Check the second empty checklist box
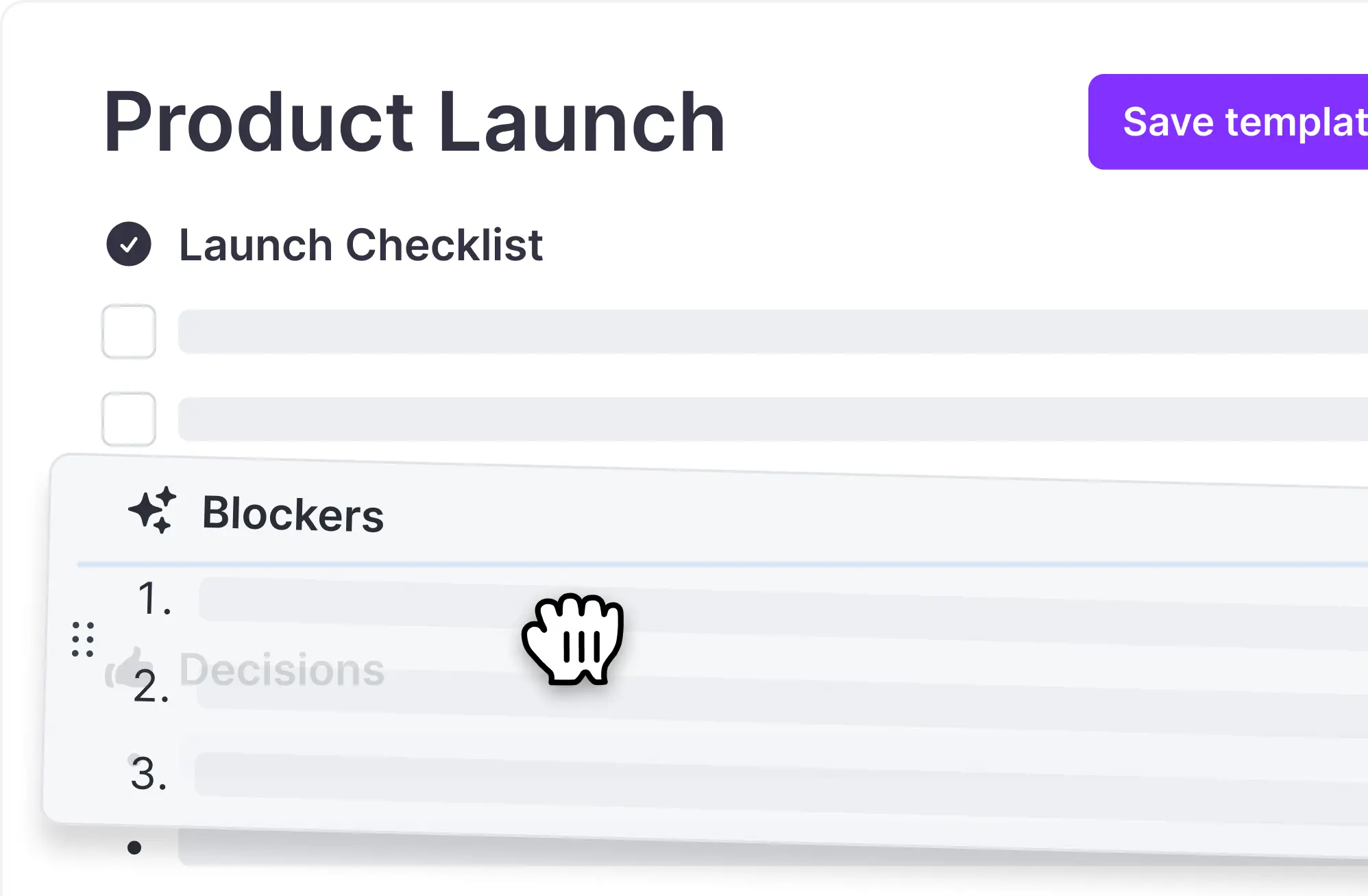This screenshot has width=1368, height=896. pos(129,419)
